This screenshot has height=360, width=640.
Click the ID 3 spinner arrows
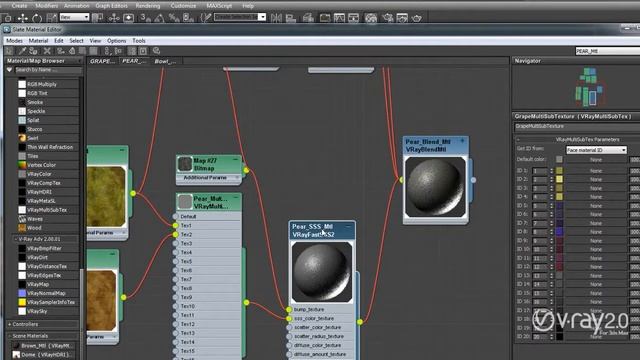(551, 188)
